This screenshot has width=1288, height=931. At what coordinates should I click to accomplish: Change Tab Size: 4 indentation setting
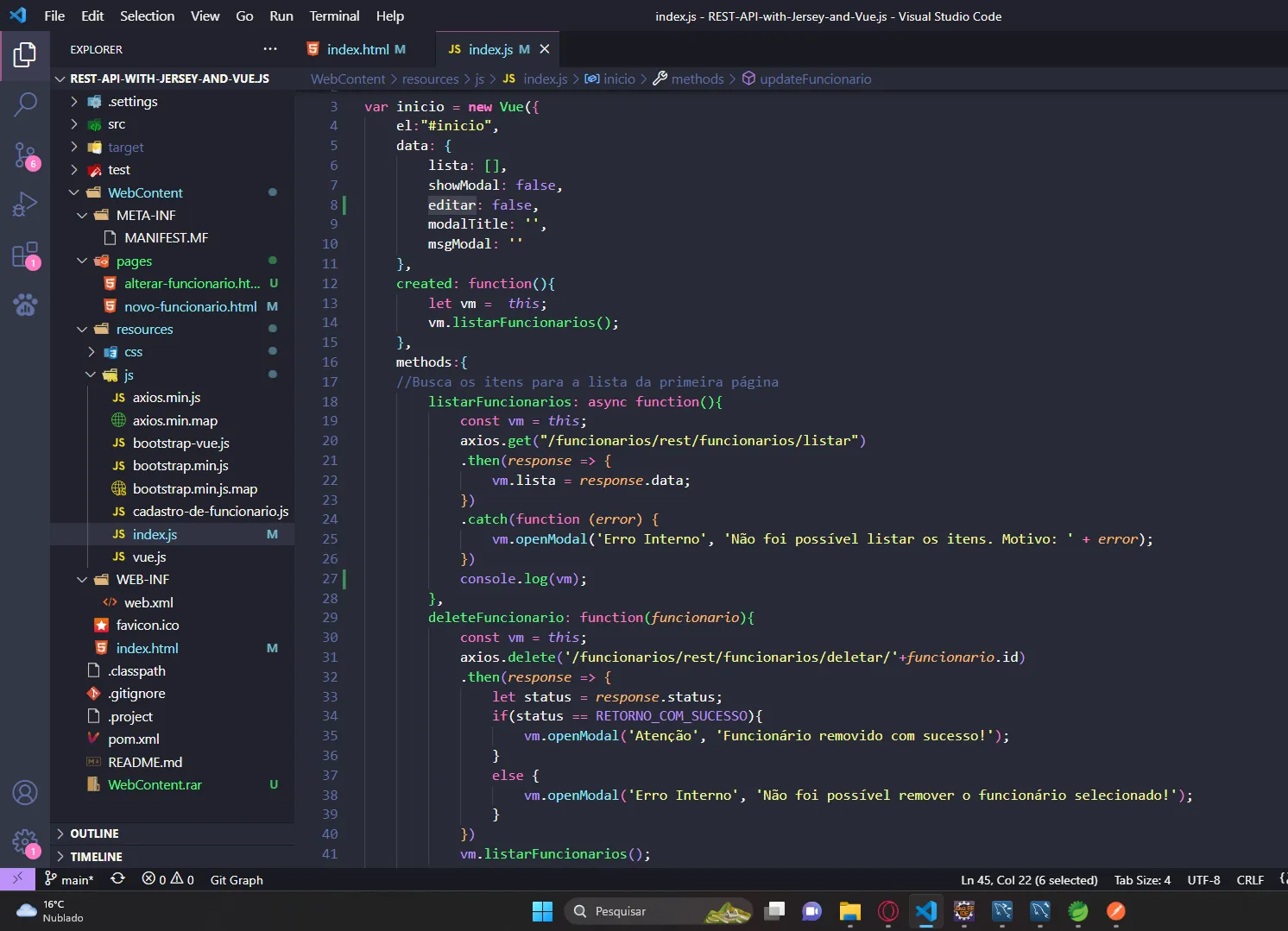click(1142, 879)
